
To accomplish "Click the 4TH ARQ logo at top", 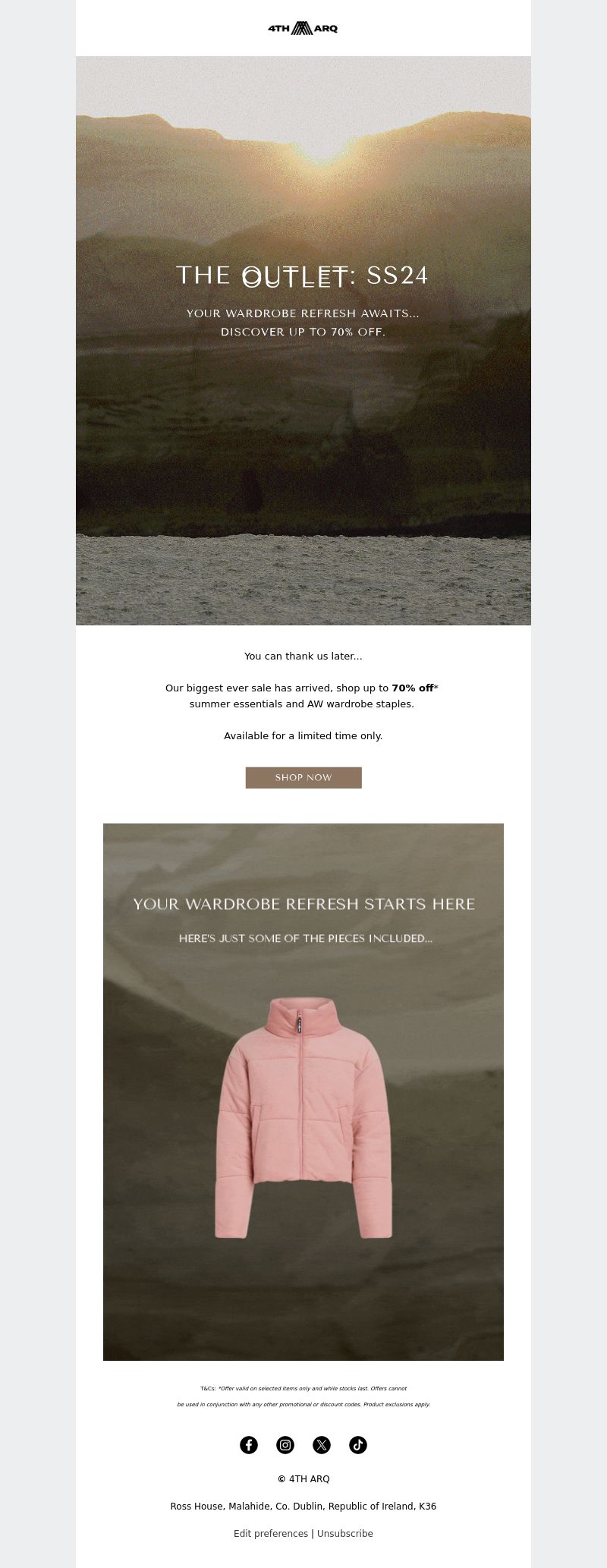I will 303,28.
